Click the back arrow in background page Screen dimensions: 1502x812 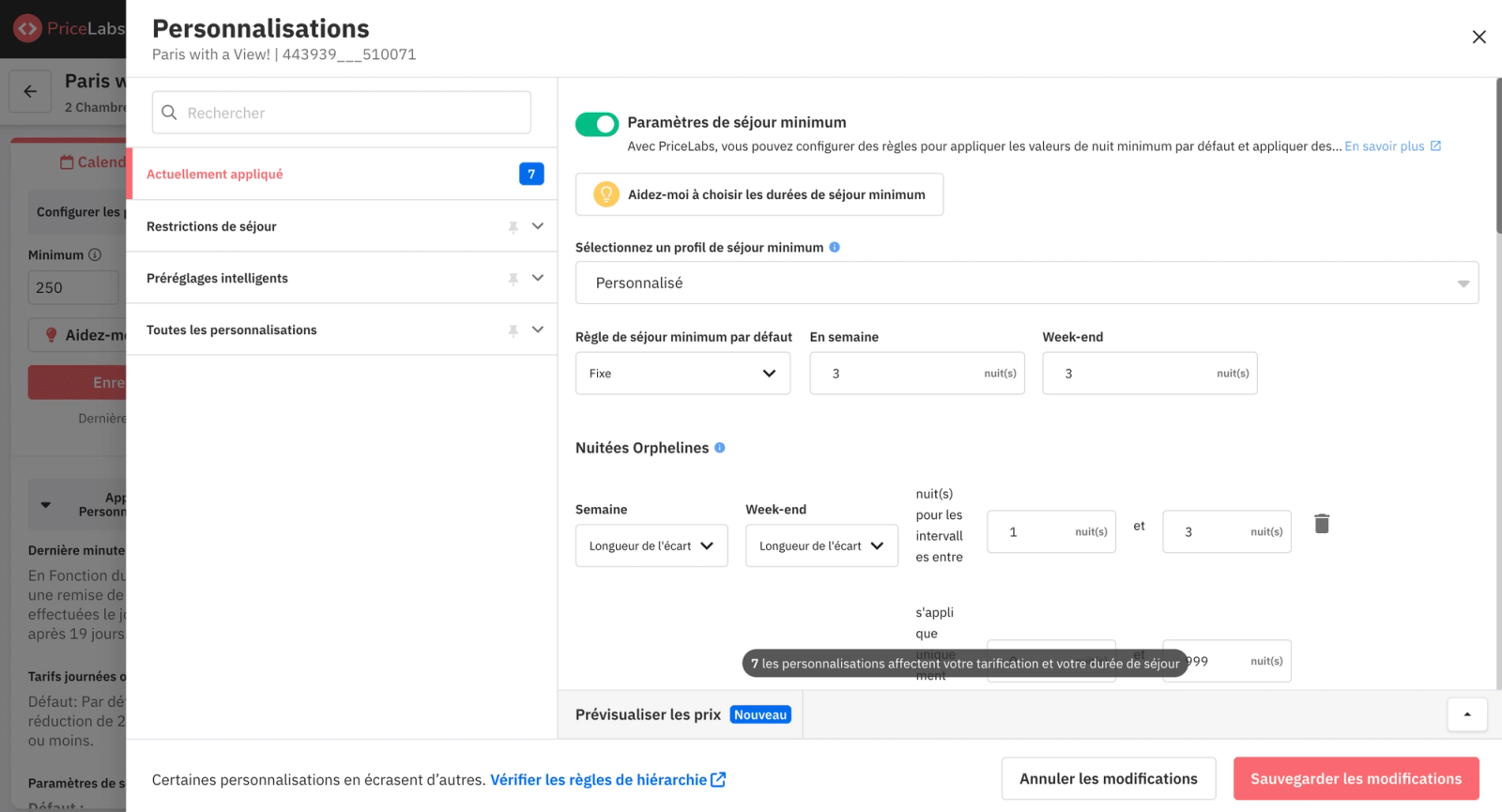[30, 91]
